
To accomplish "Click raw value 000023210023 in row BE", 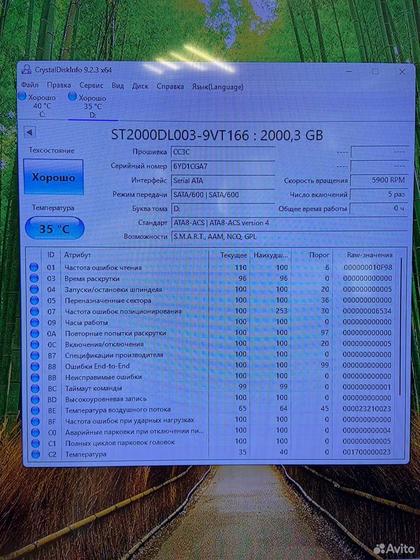I will [367, 409].
